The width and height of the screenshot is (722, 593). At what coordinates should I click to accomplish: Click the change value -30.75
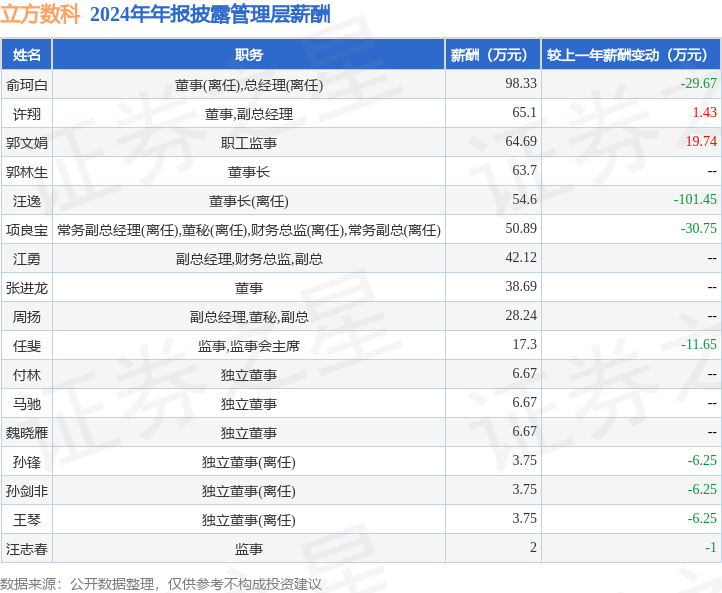(x=699, y=228)
